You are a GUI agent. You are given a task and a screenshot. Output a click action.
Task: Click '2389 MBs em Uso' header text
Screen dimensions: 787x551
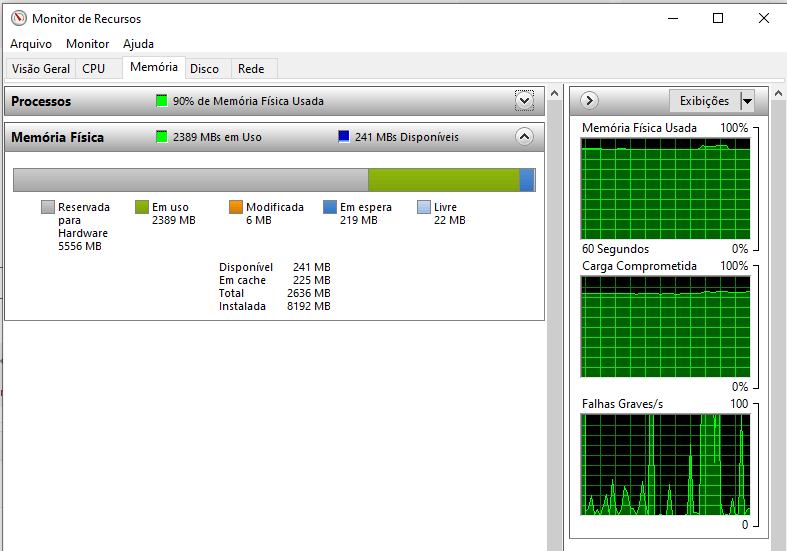[x=217, y=137]
